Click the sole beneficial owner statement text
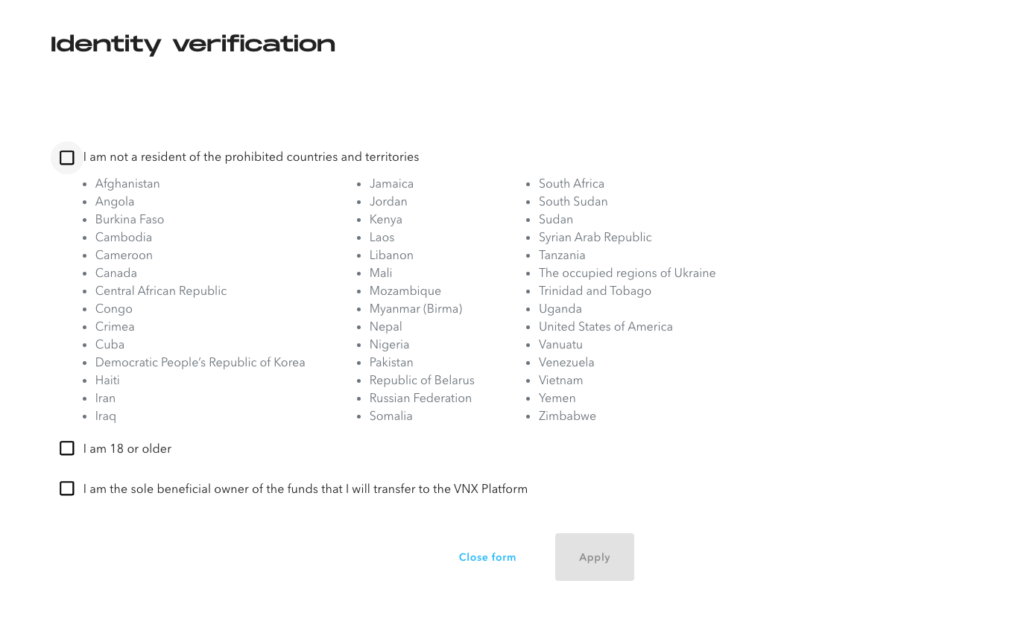The height and width of the screenshot is (630, 1024). click(305, 489)
